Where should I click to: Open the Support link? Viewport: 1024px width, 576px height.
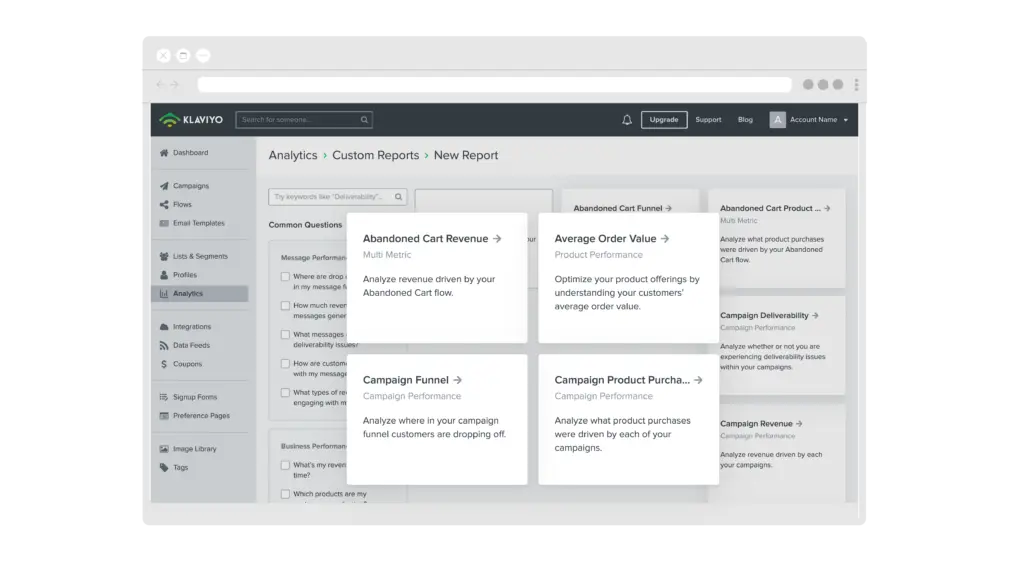tap(708, 119)
